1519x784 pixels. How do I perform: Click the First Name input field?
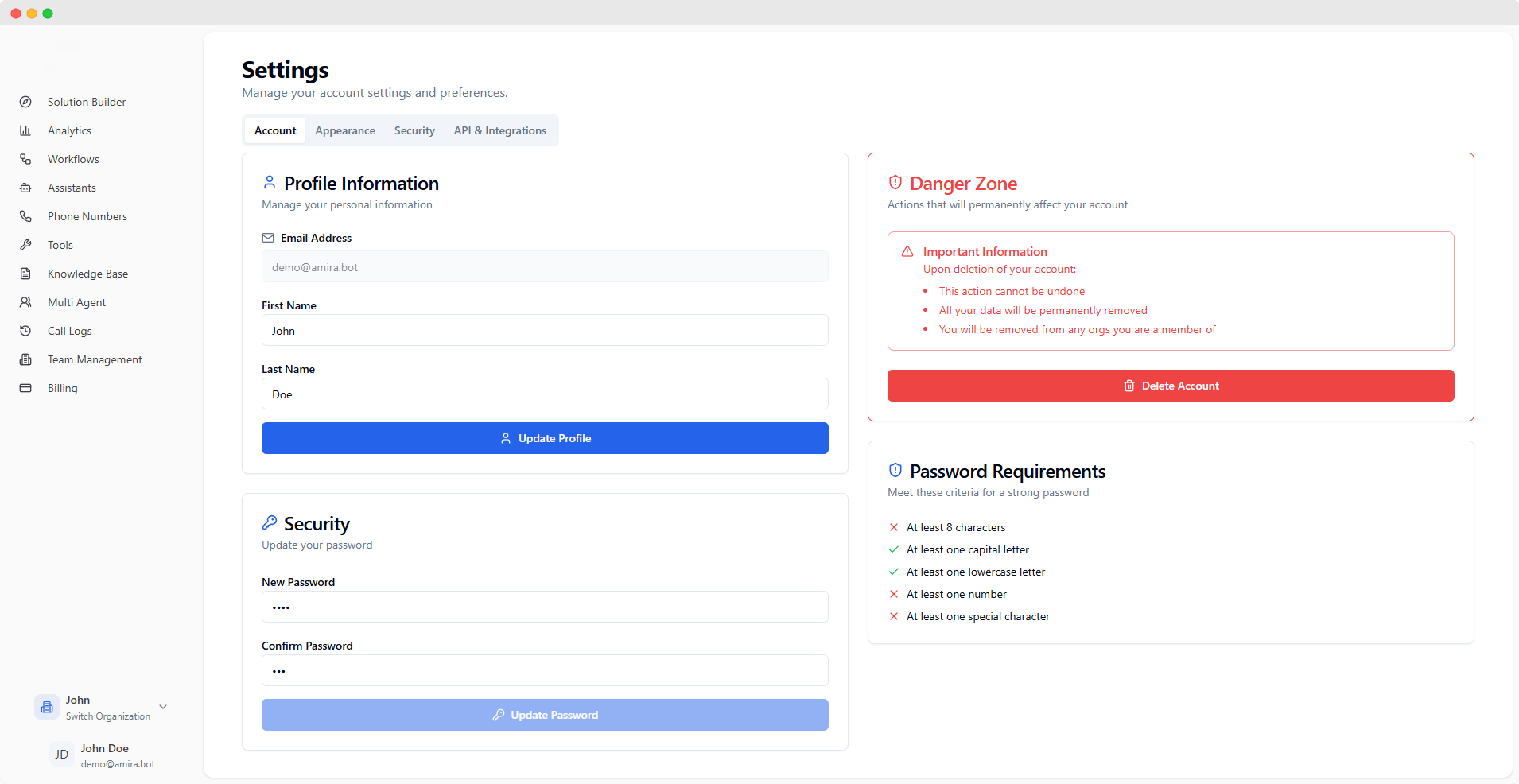(545, 330)
